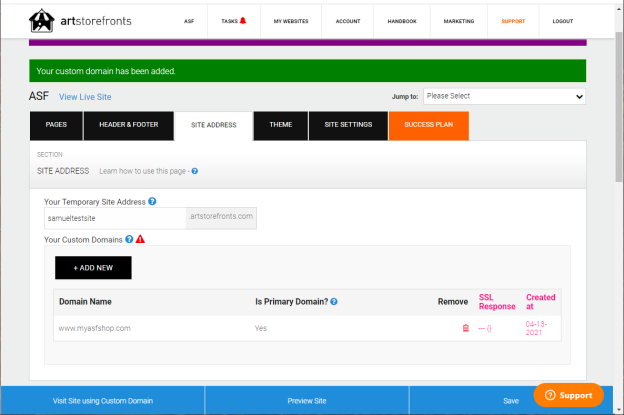
Task: Click the Preview Site button
Action: click(x=306, y=400)
